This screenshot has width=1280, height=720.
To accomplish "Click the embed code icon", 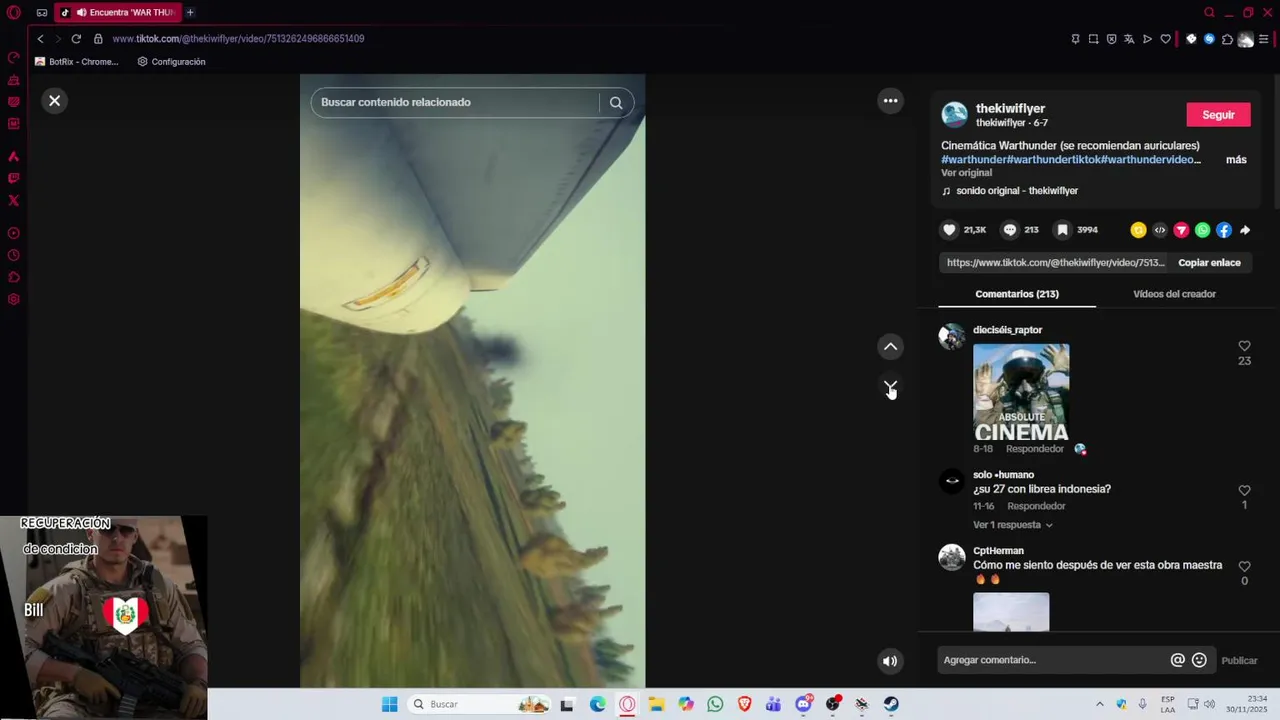I will (1160, 230).
